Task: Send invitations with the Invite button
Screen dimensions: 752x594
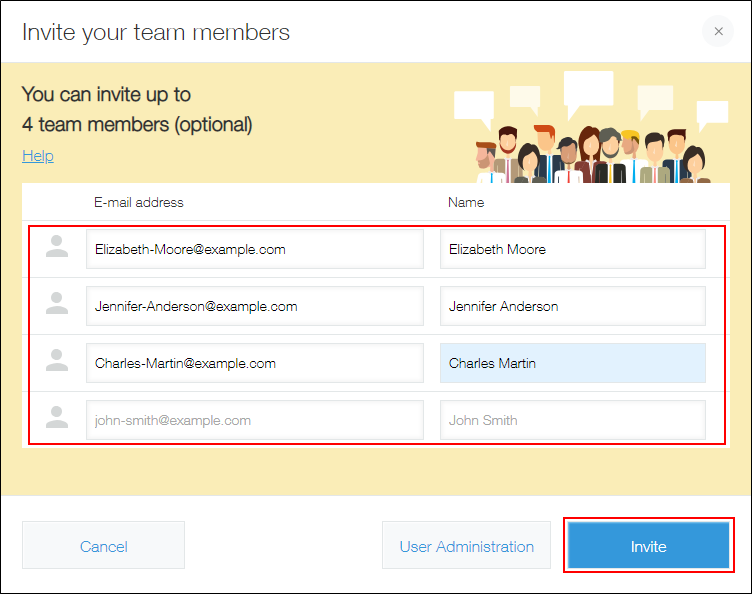Action: tap(648, 546)
